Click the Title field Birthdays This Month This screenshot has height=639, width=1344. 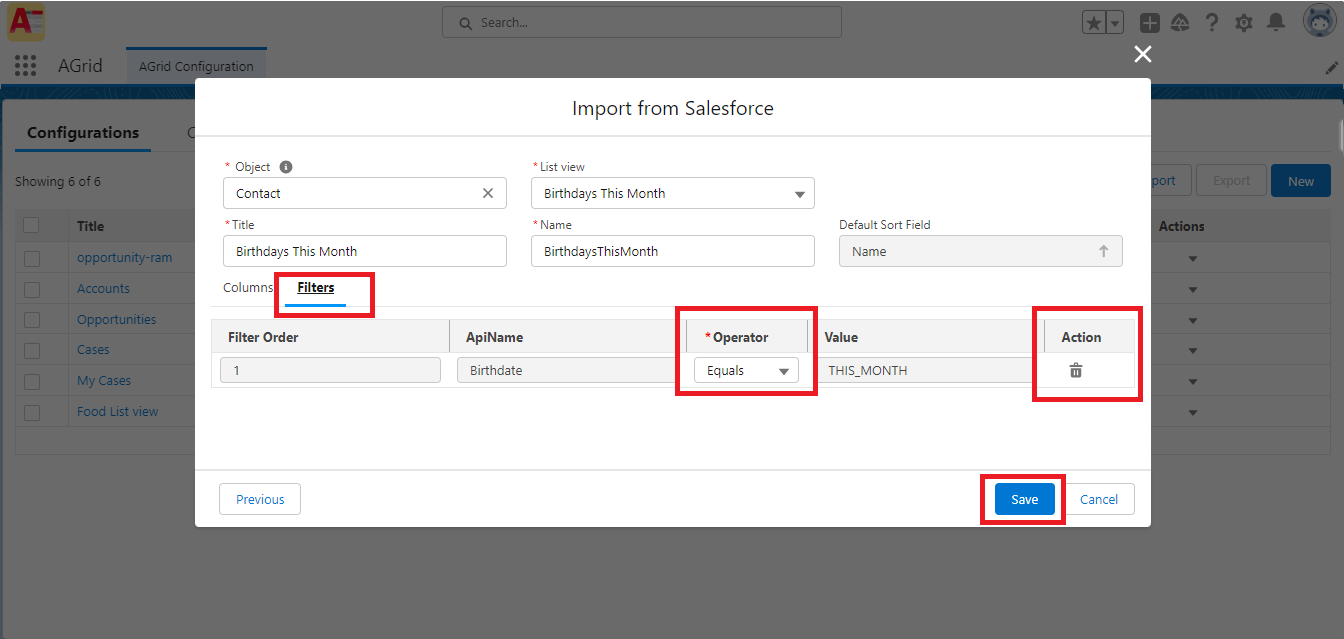(365, 251)
